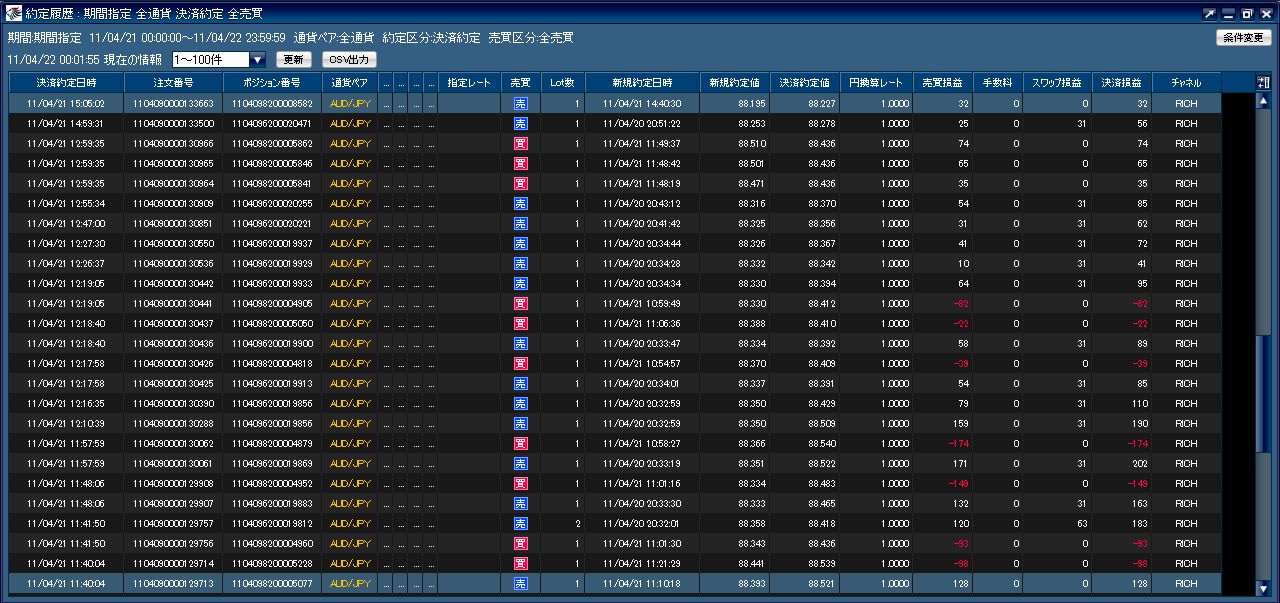This screenshot has height=603, width=1280.
Task: Click the 売 icon in the 12:16:35 row
Action: (520, 403)
